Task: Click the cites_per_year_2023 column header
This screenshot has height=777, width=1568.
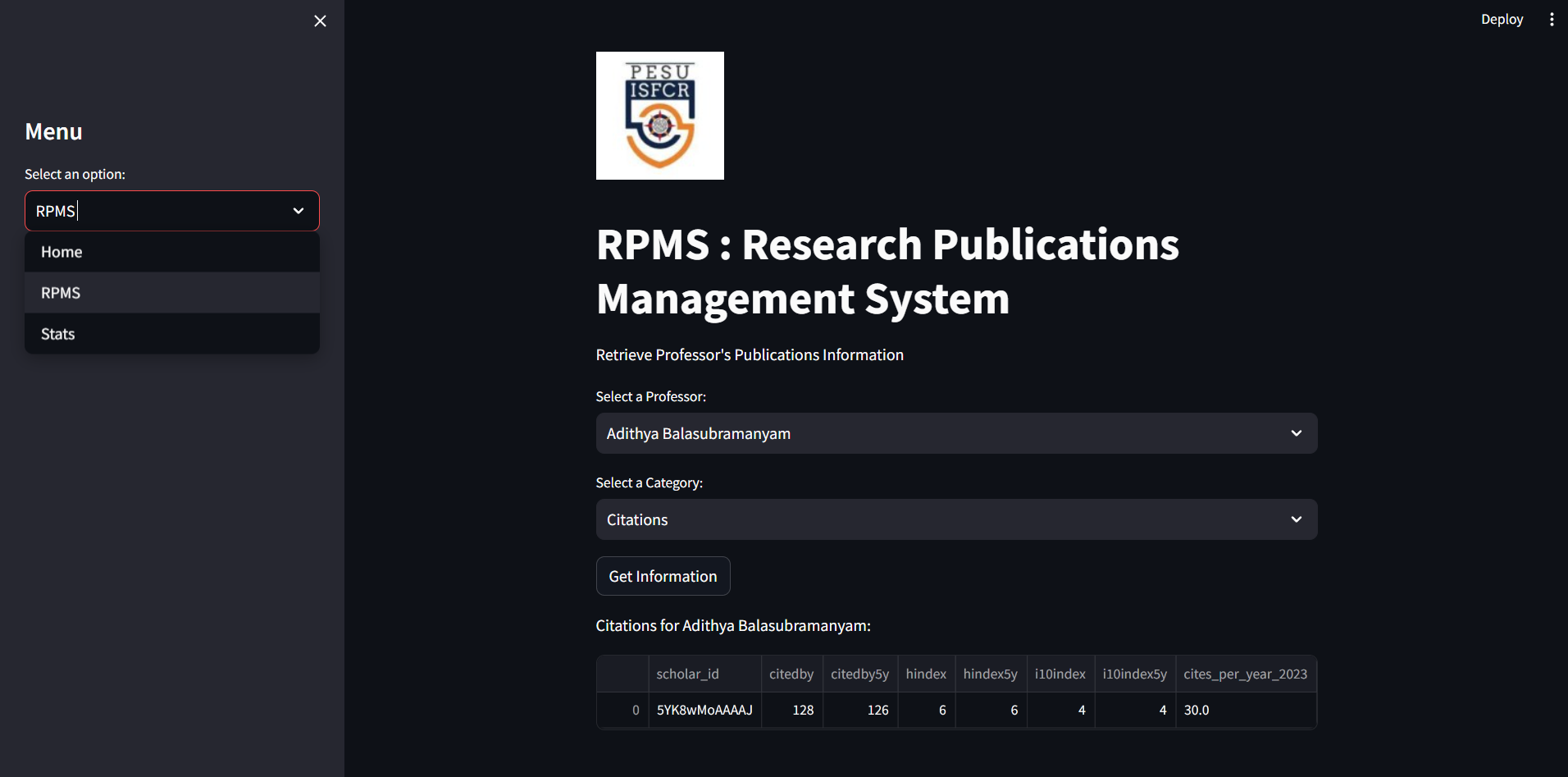Action: 1244,674
